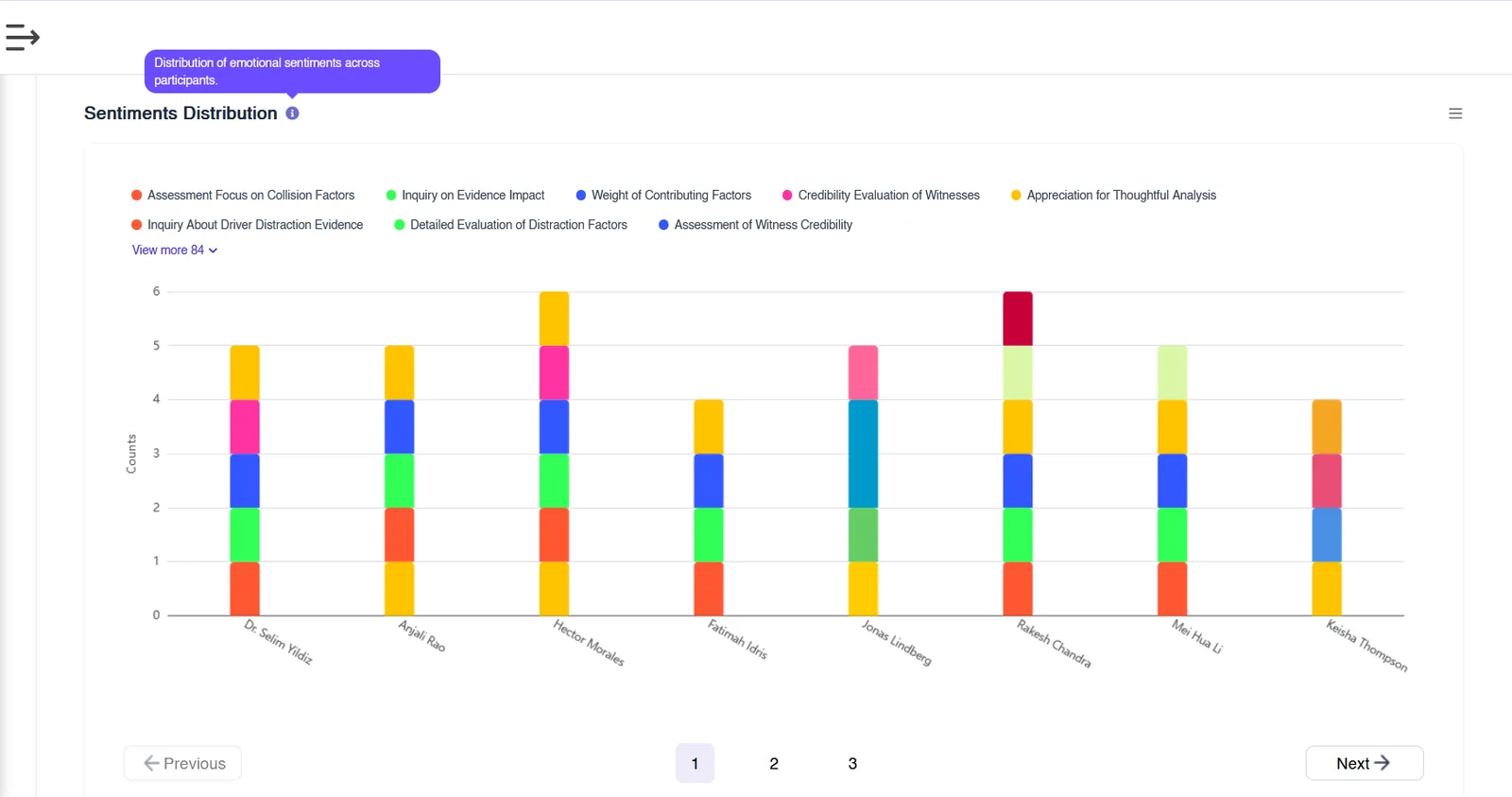The image size is (1512, 797).
Task: Toggle Assessment Focus on Collision Factors legend
Action: tap(243, 196)
